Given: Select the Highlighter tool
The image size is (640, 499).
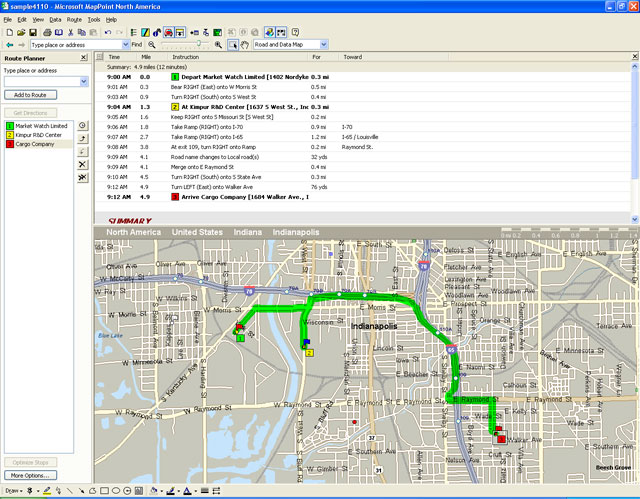Looking at the screenshot, I should click(x=47, y=491).
